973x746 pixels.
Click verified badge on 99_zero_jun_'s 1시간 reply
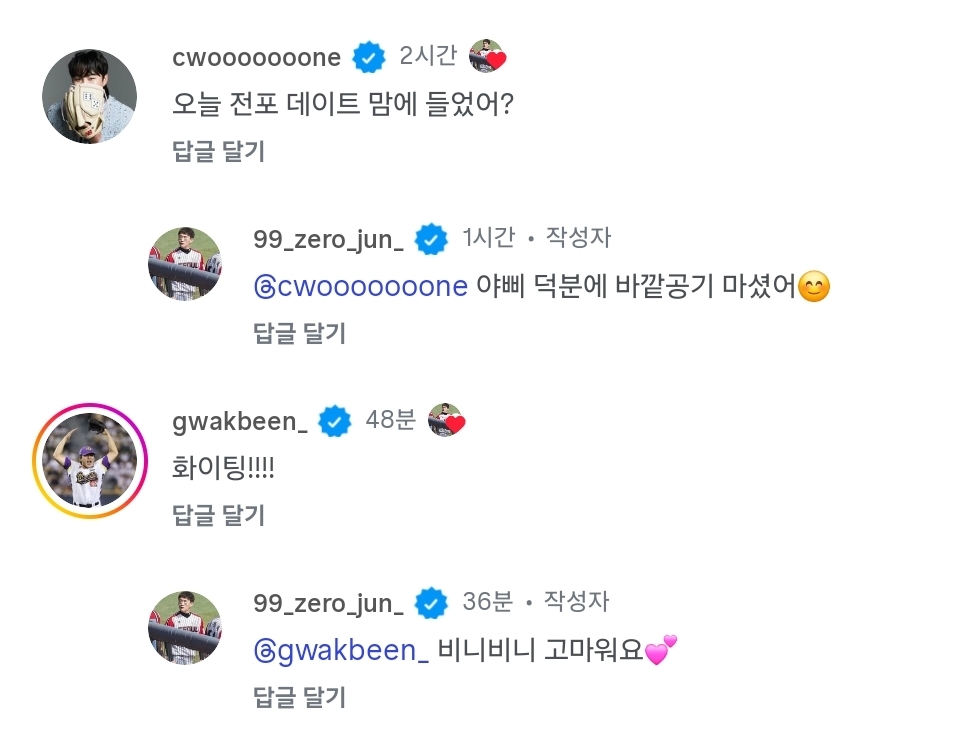[431, 240]
